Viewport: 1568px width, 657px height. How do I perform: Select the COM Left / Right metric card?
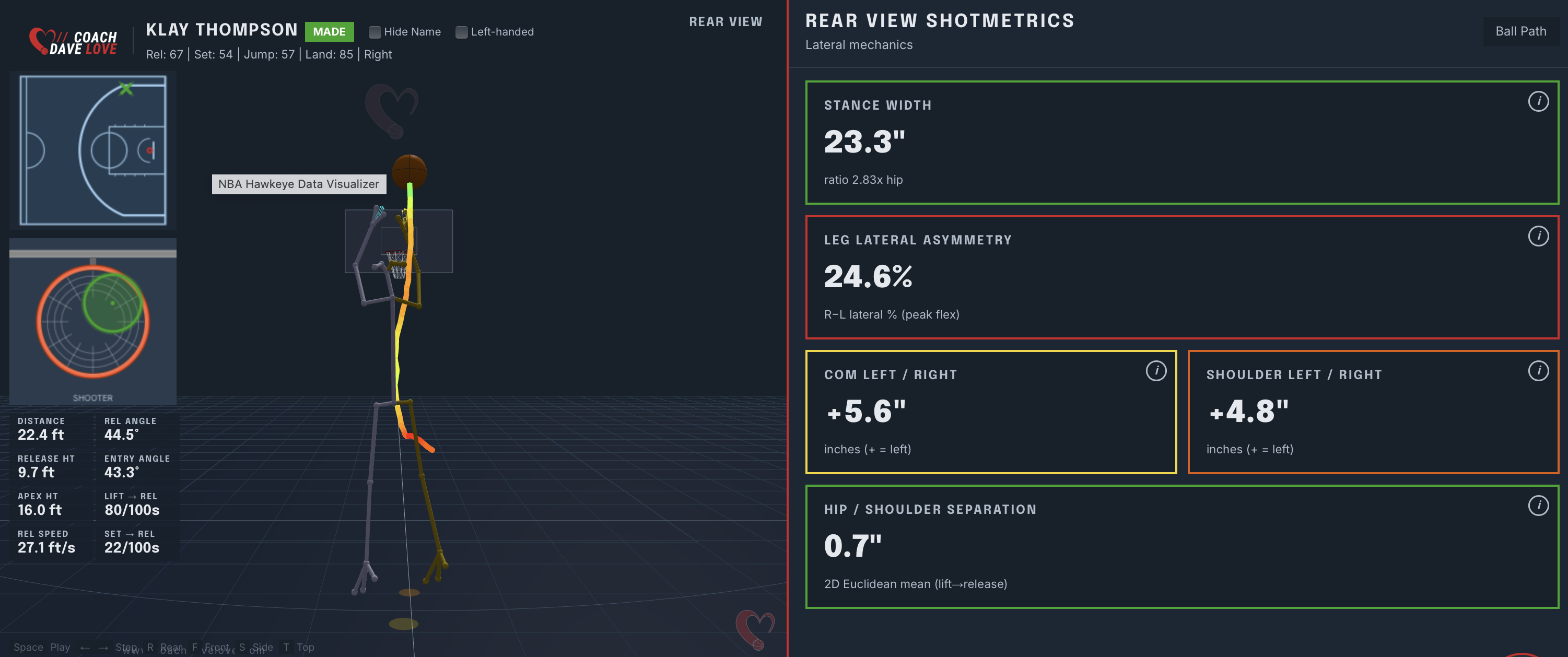coord(990,412)
